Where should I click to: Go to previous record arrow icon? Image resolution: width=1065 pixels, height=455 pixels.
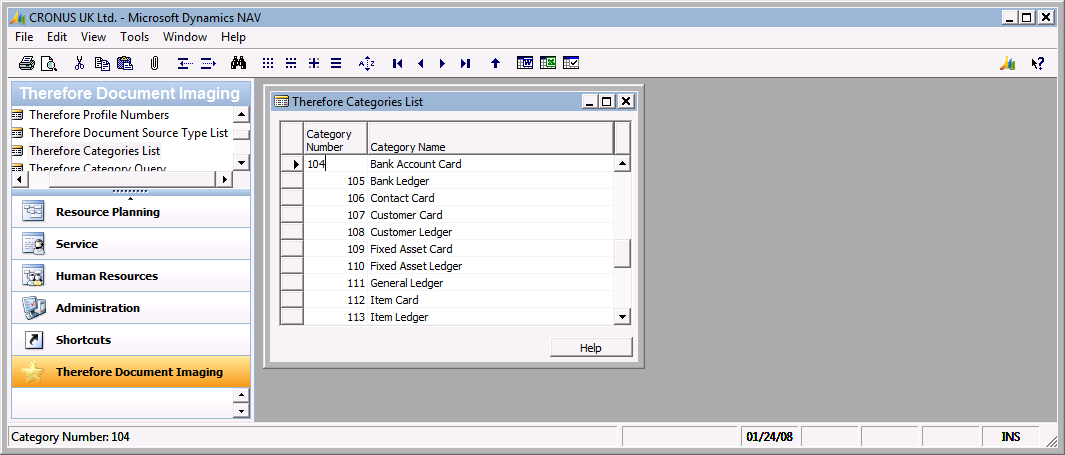point(420,63)
